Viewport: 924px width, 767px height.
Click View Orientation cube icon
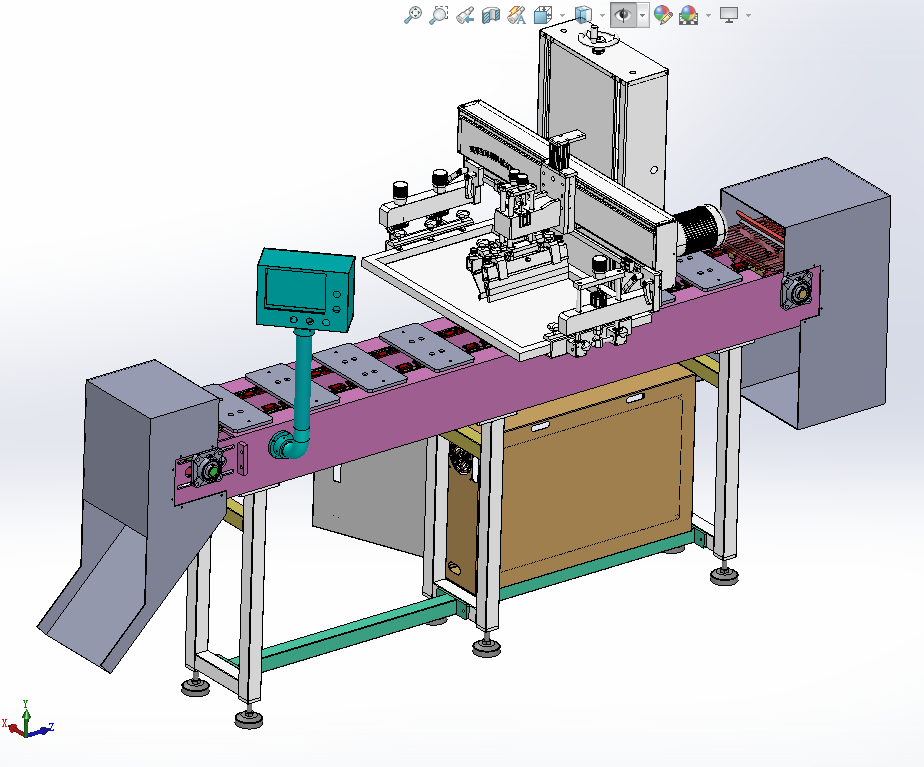543,15
